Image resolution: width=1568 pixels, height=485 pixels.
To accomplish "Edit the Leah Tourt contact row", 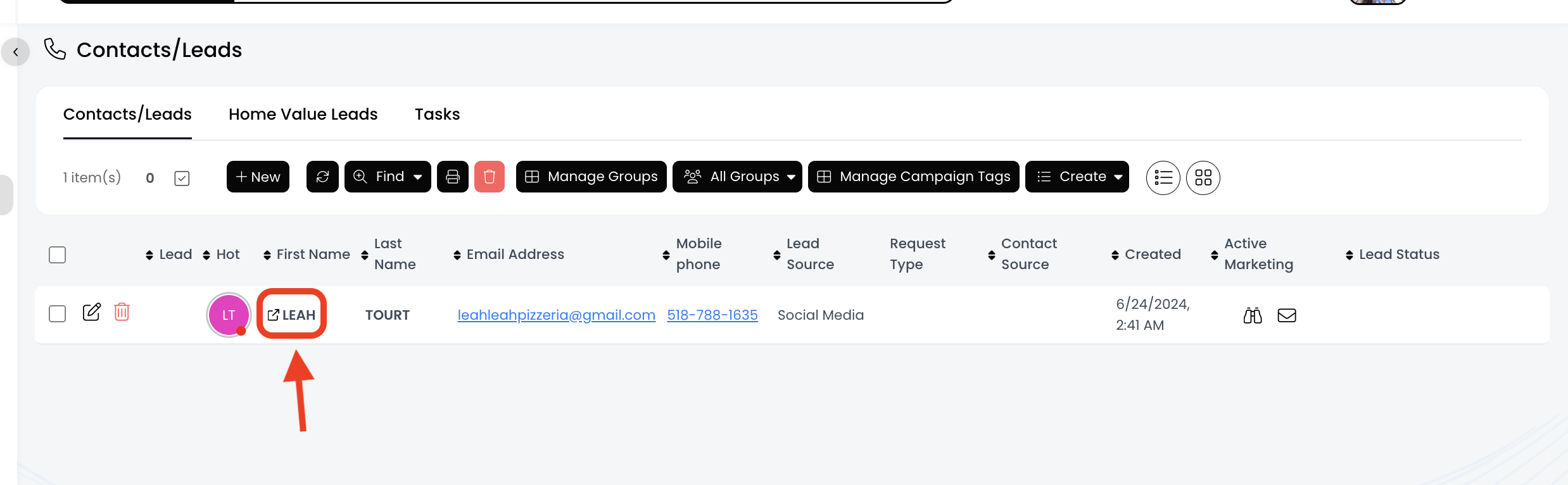I will click(x=92, y=312).
